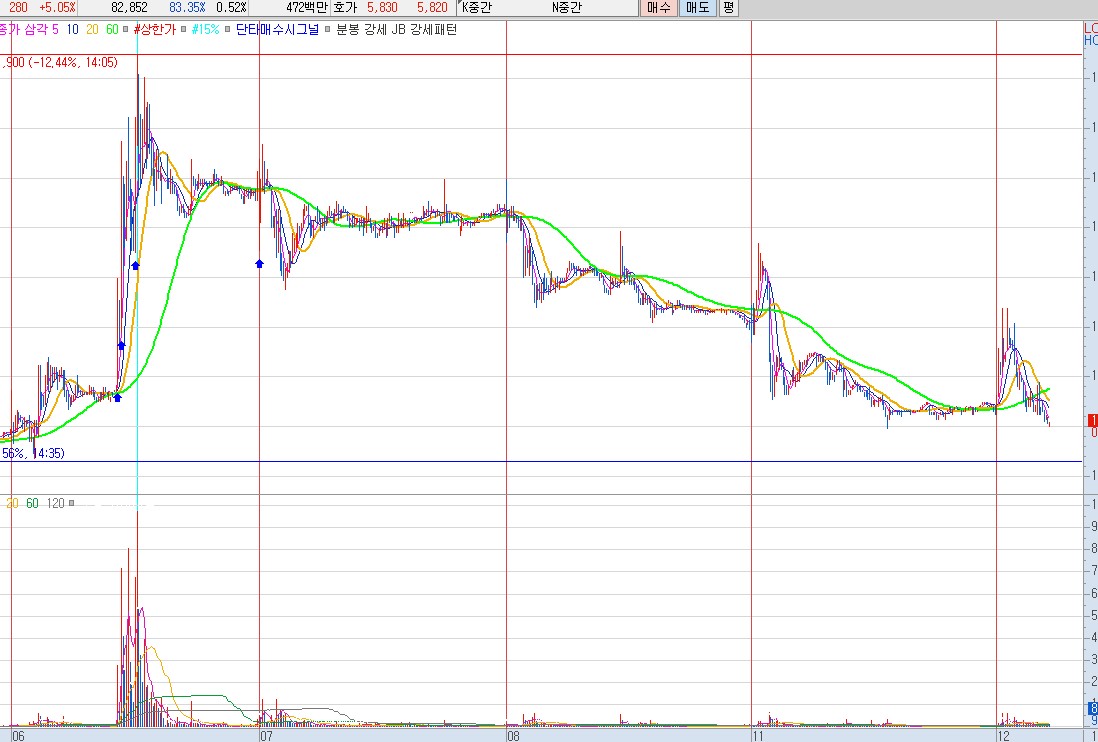Click the gray square before #상한가
The width and height of the screenshot is (1098, 742).
tap(126, 29)
